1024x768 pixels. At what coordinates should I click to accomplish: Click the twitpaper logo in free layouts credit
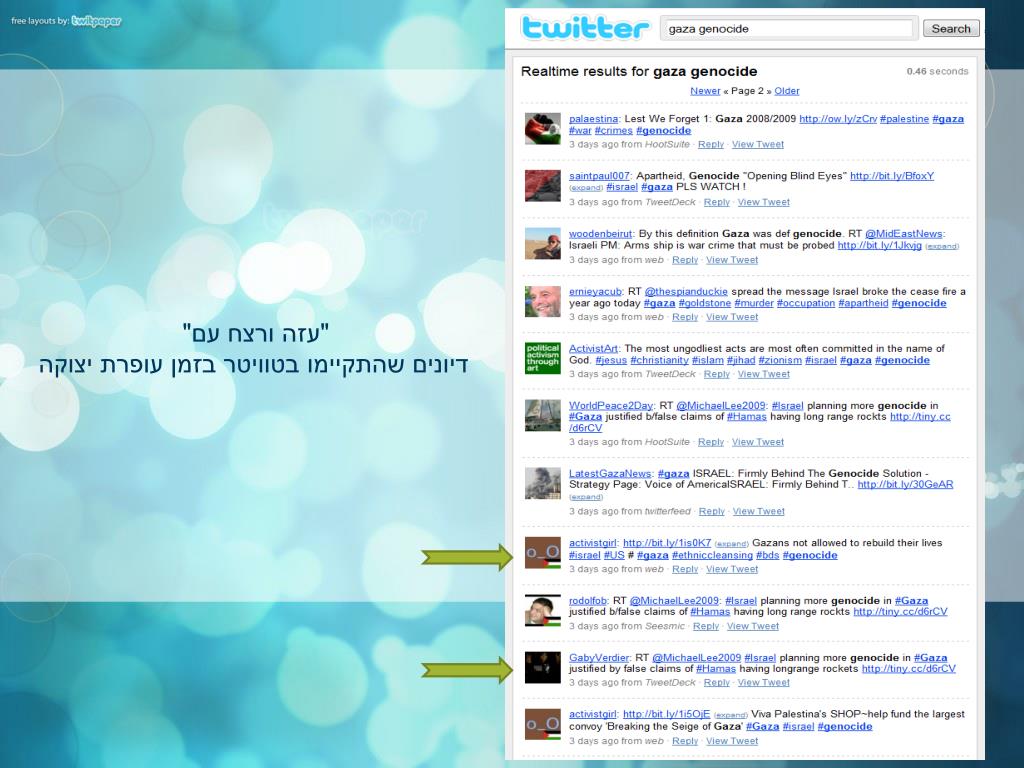click(96, 21)
